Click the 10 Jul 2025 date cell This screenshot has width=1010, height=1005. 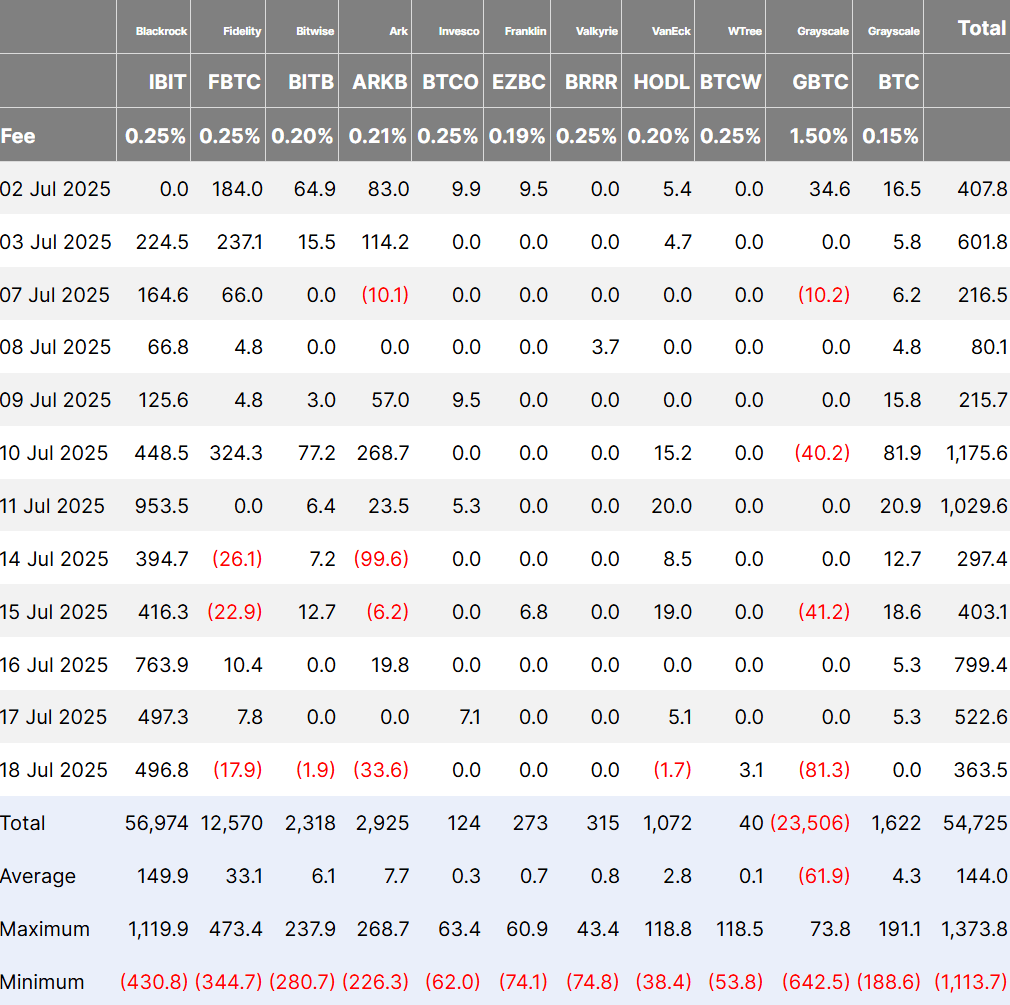coord(56,453)
